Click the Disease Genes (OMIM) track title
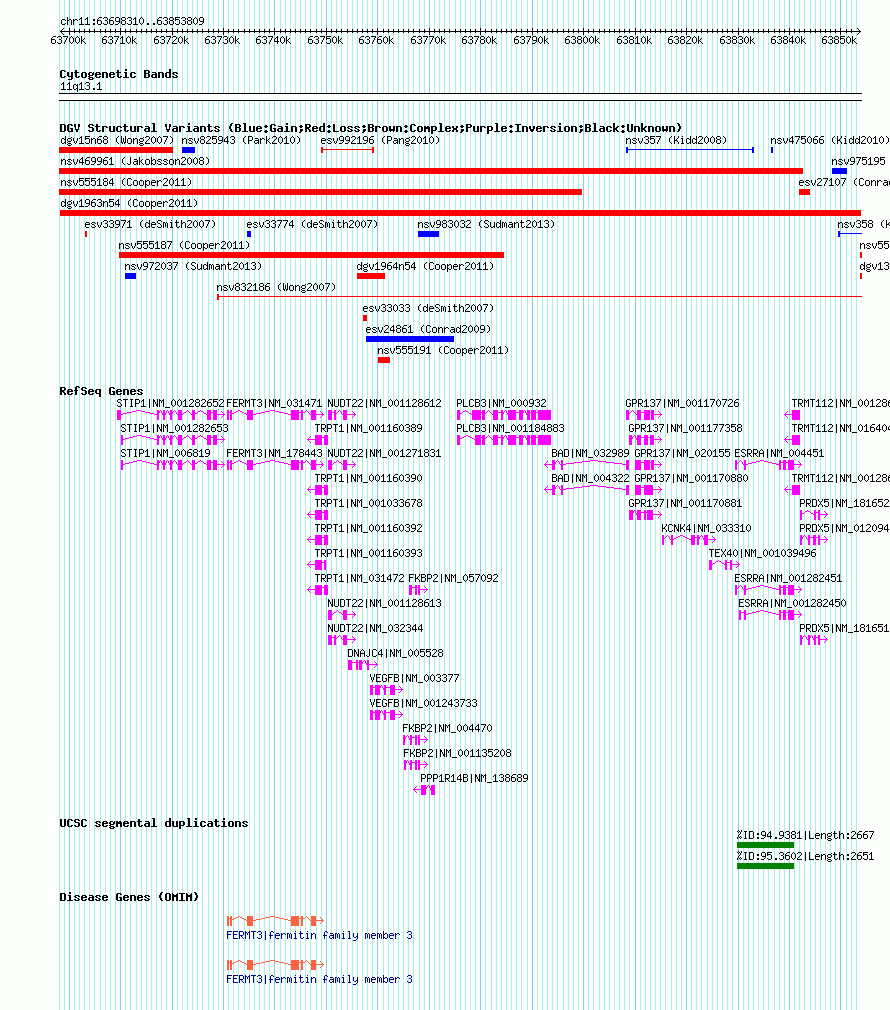Image resolution: width=890 pixels, height=1010 pixels. [129, 897]
